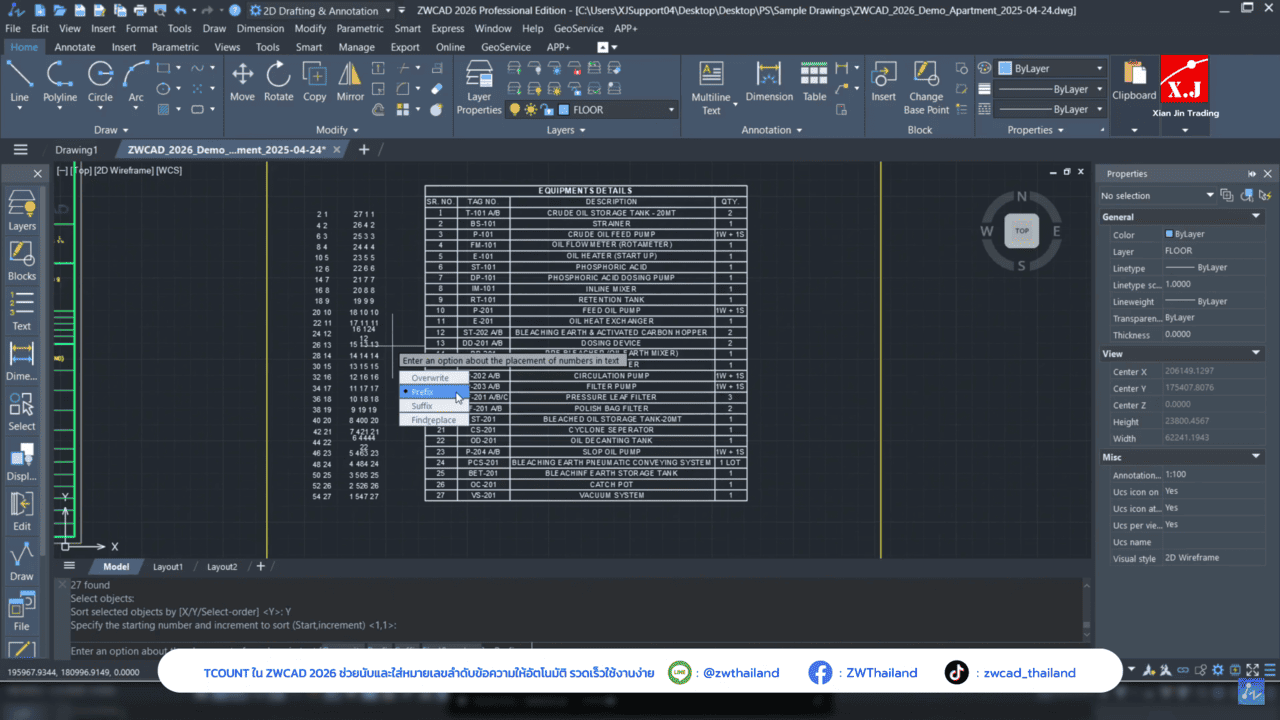The height and width of the screenshot is (720, 1280).
Task: Click the TOP face of view cube
Action: 1021,231
